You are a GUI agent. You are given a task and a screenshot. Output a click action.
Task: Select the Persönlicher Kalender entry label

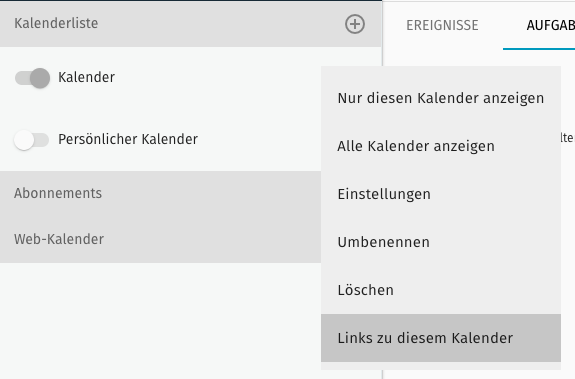128,139
